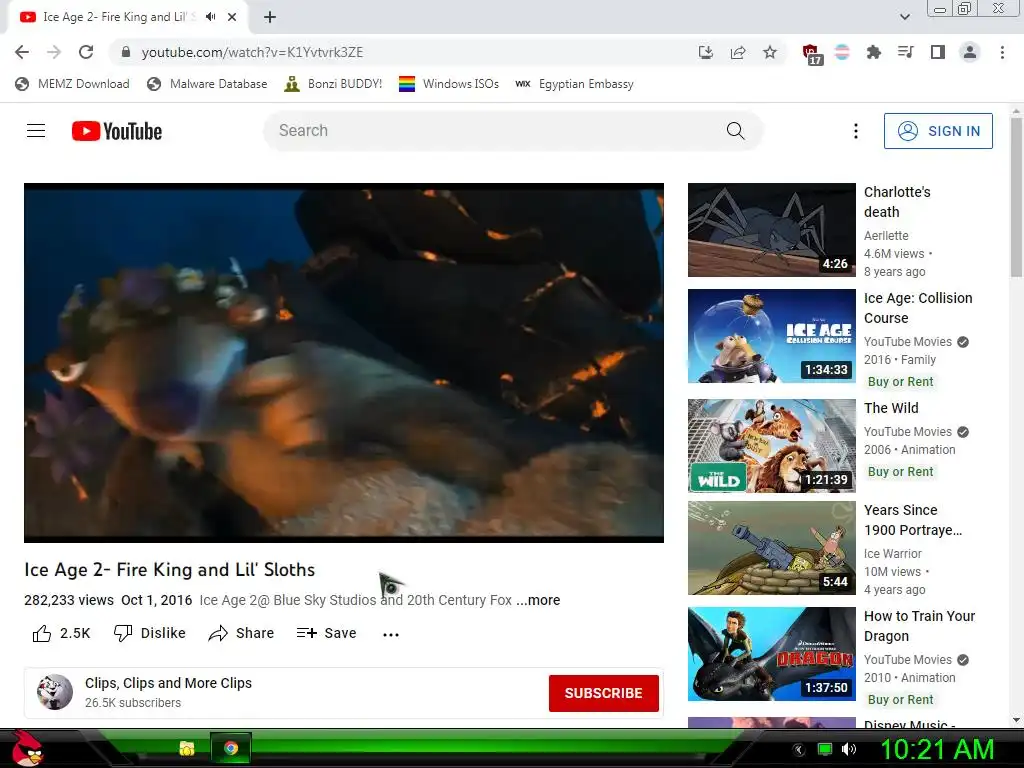Open the system tray volume icon
Screen dimensions: 1024x768
[848, 749]
